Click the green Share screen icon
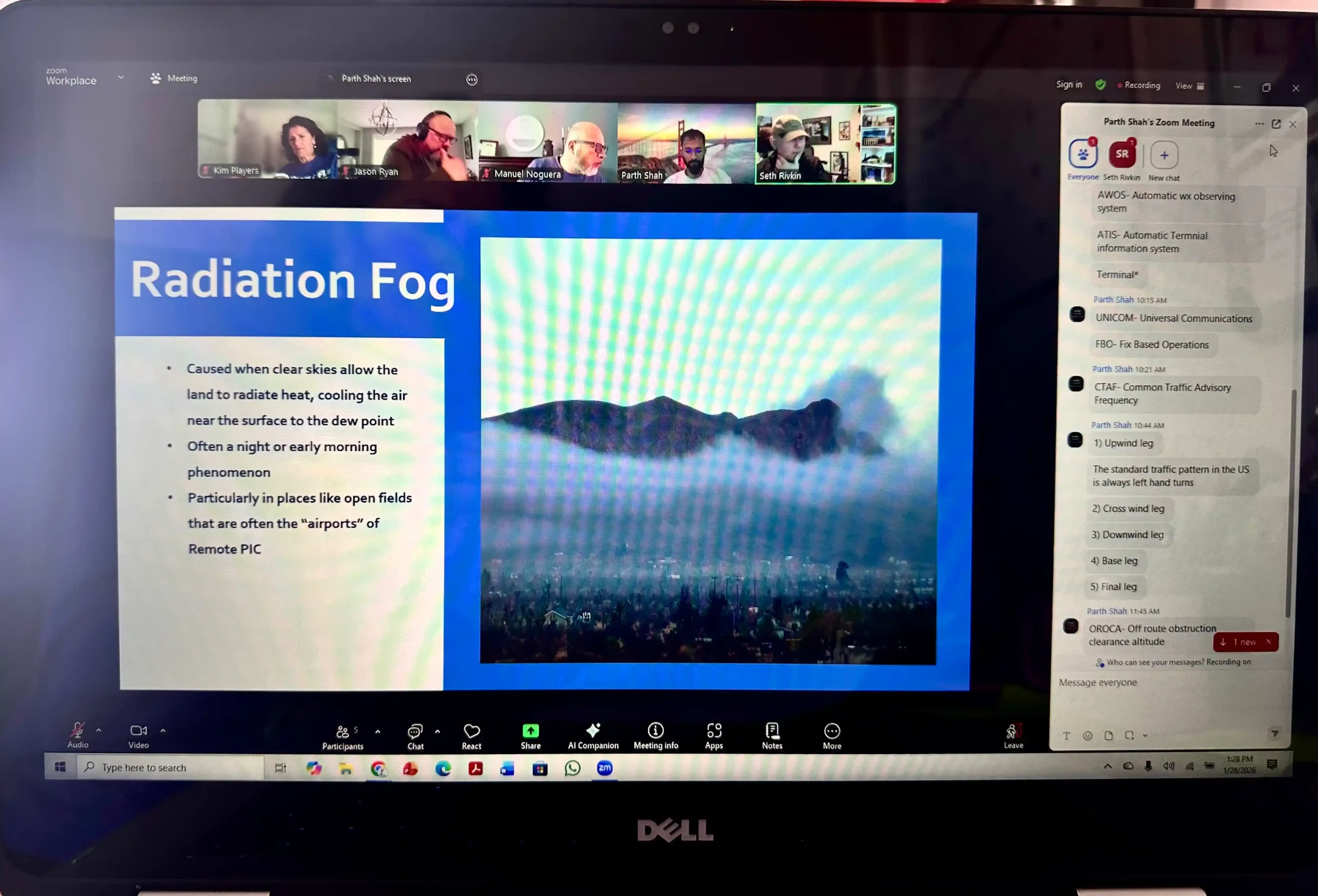 click(530, 731)
